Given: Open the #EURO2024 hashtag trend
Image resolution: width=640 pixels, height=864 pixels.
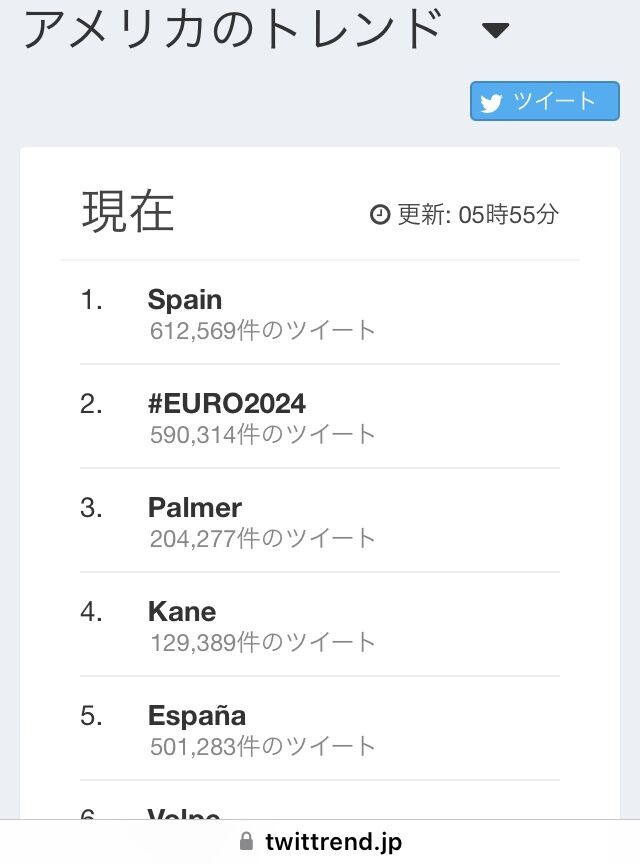Looking at the screenshot, I should 227,403.
